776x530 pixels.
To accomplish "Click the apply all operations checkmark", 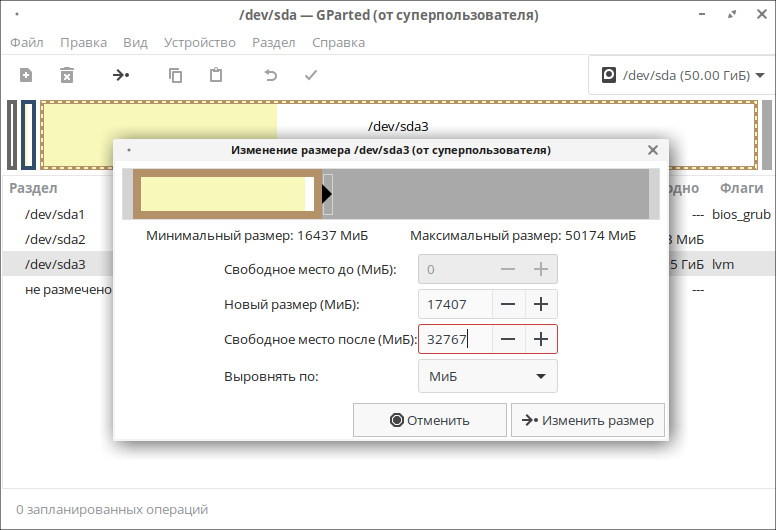I will 311,75.
